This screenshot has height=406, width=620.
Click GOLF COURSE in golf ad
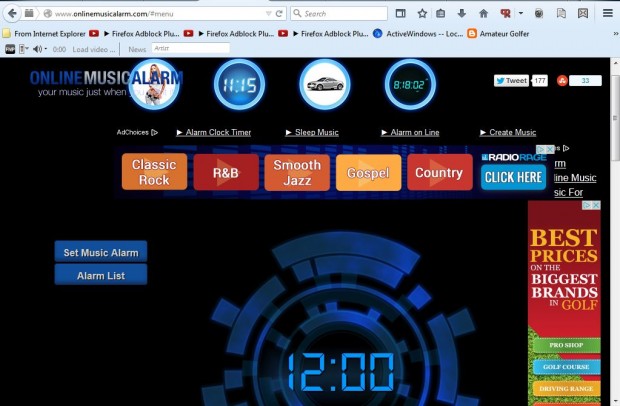pyautogui.click(x=566, y=367)
